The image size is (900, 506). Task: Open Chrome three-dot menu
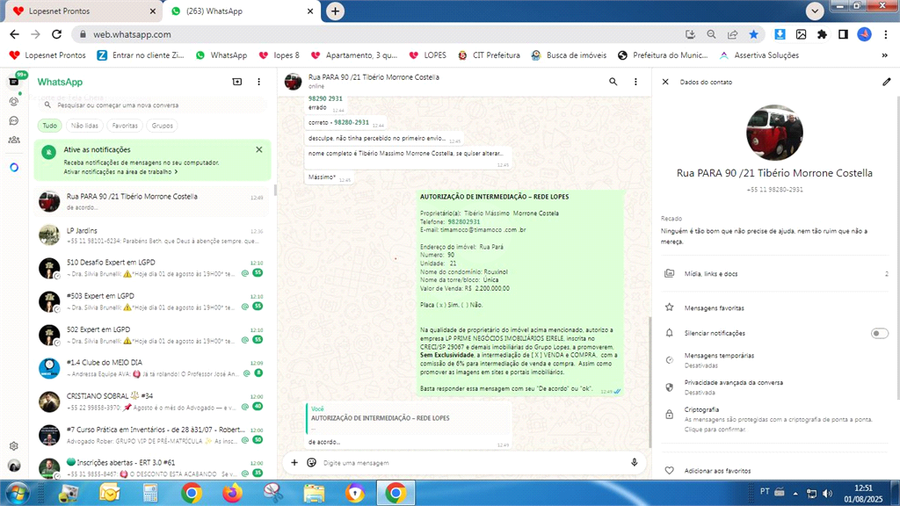point(886,34)
